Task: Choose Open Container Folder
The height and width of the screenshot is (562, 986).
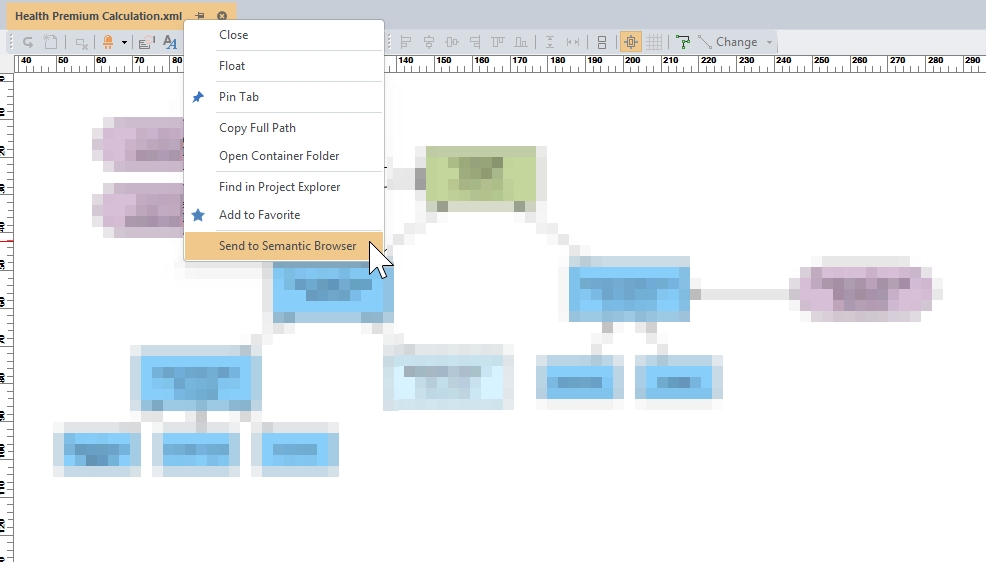Action: pos(284,156)
